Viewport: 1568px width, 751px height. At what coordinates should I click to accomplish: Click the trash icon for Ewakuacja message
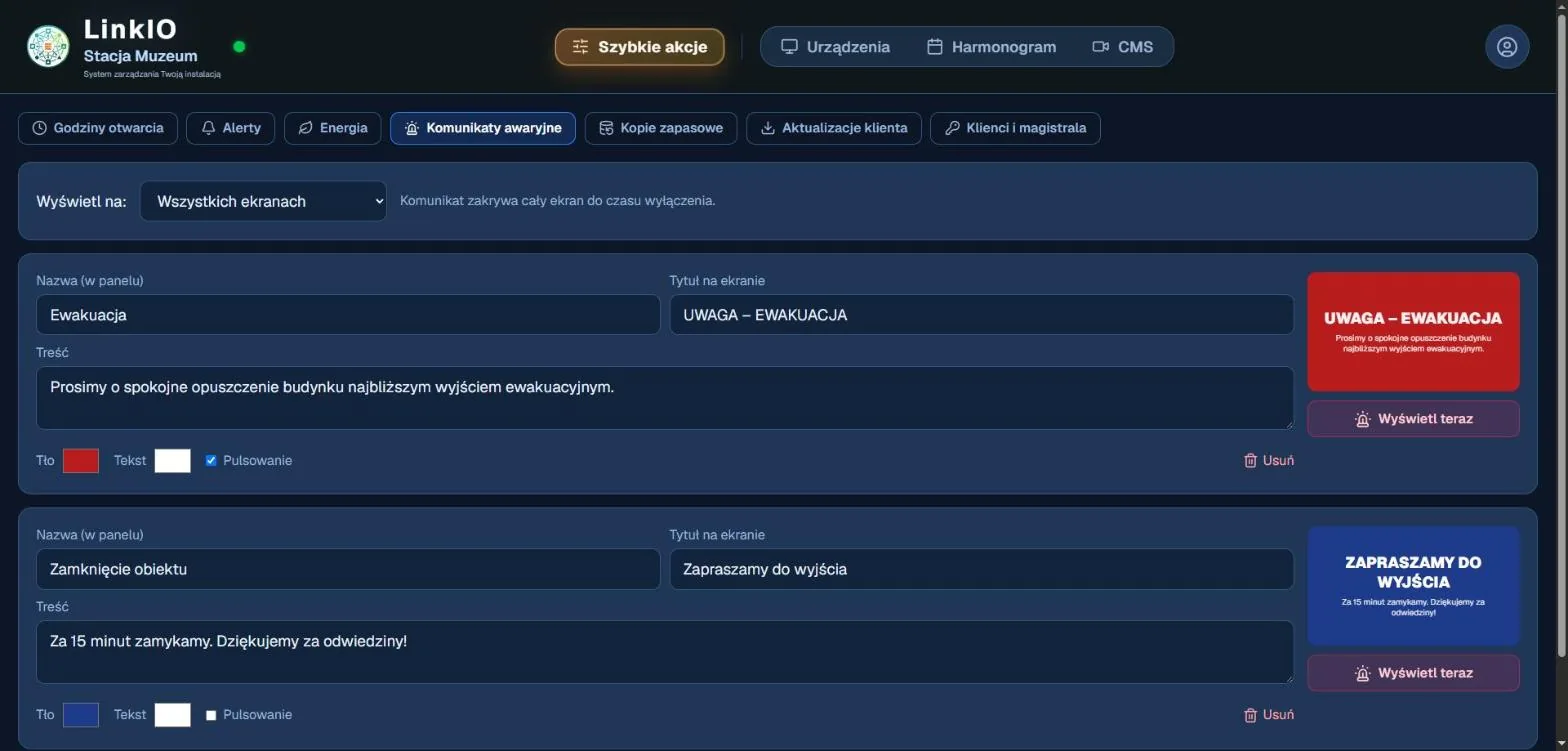pos(1250,460)
